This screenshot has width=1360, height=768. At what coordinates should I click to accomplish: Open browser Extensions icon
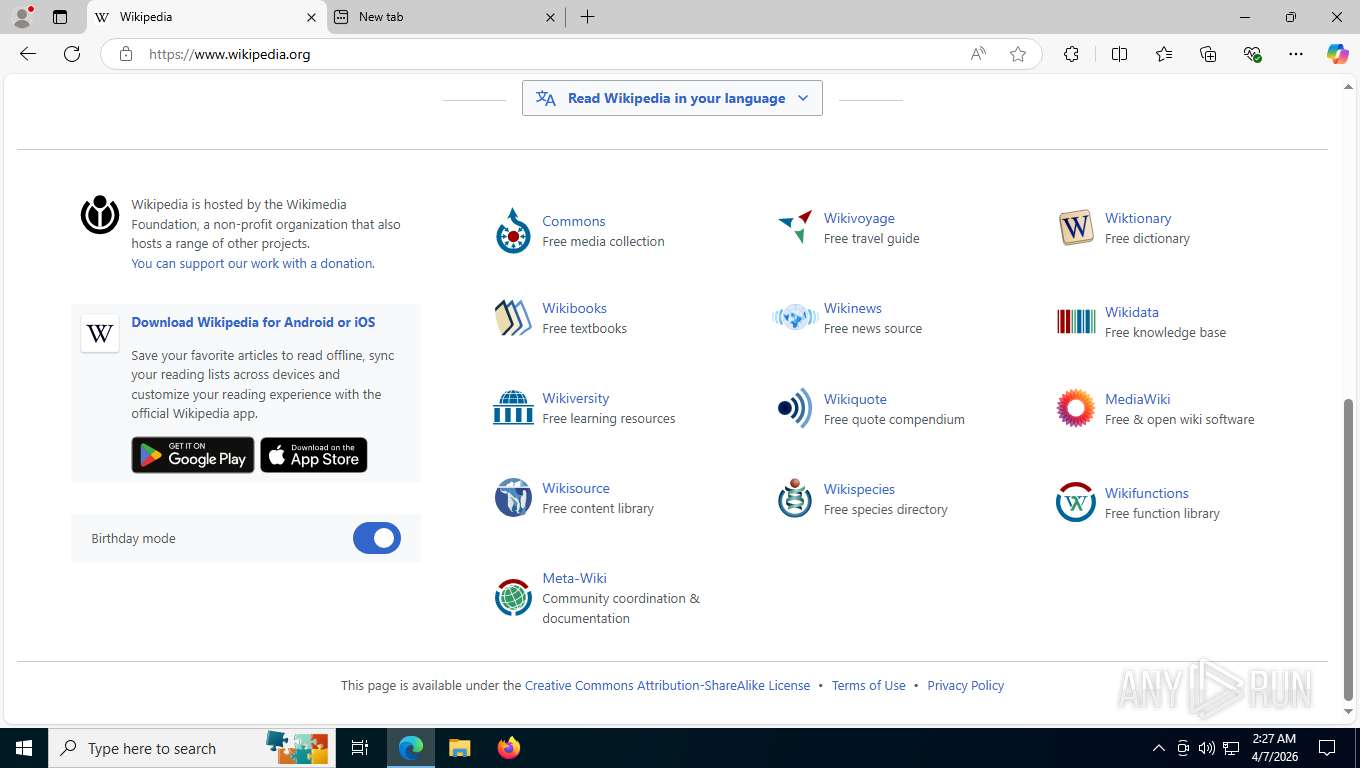[1072, 54]
